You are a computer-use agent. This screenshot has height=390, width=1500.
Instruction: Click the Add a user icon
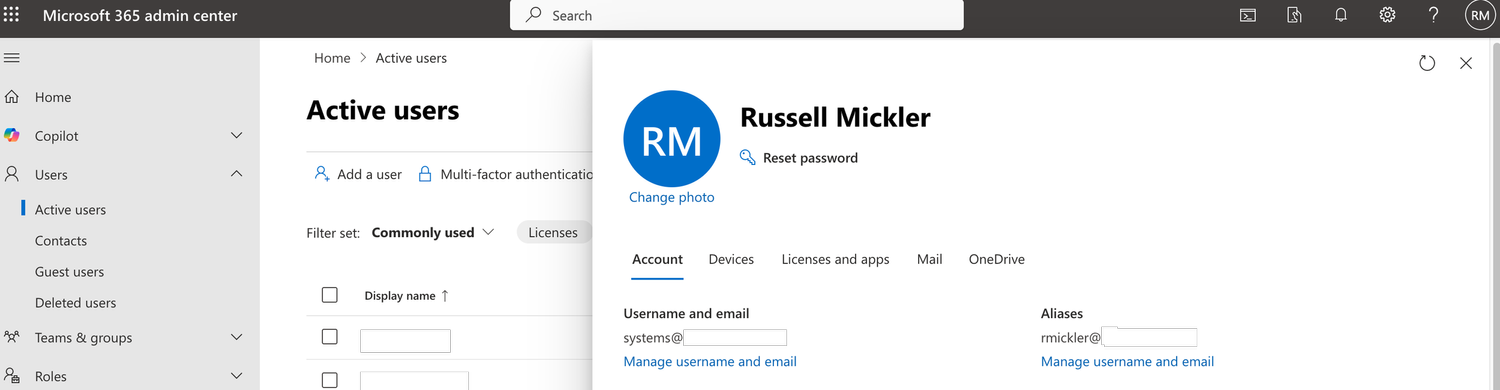click(322, 173)
